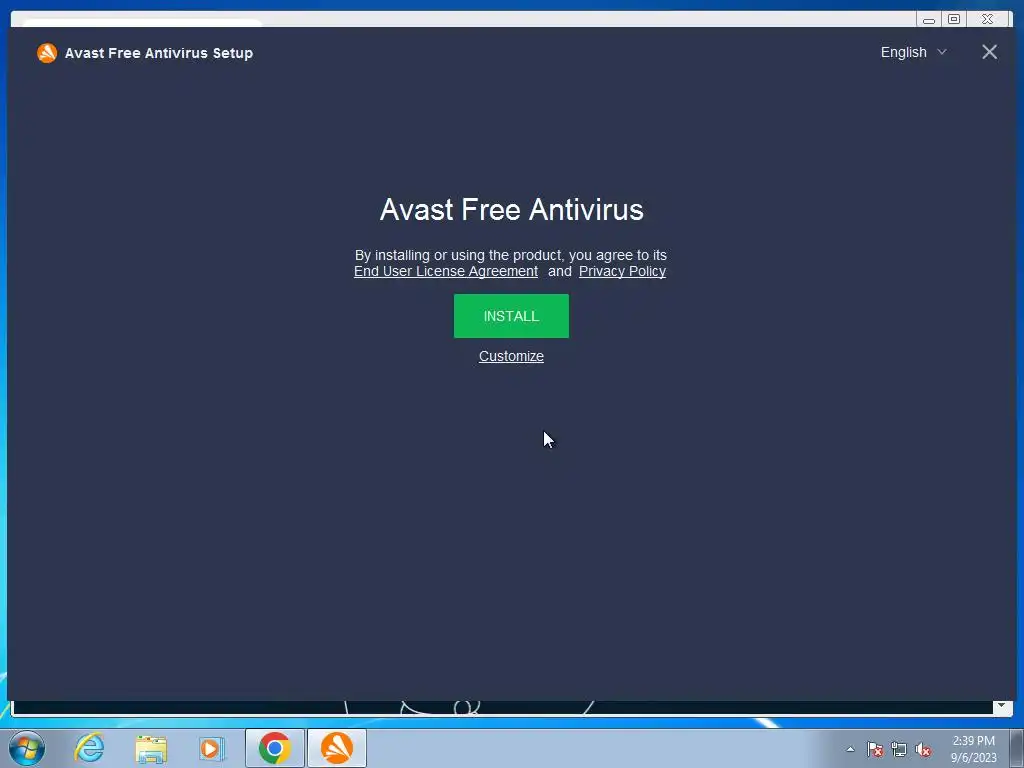Select the Avast installer taskbar button
1024x768 pixels.
tap(337, 748)
